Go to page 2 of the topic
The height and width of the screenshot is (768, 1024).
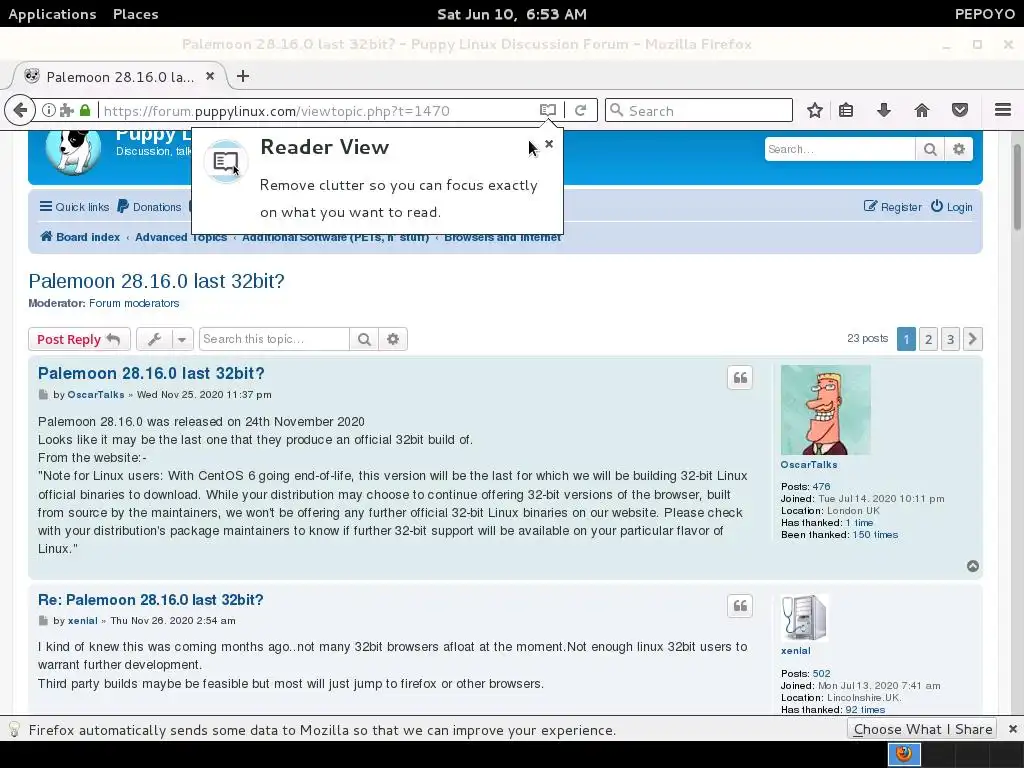(928, 339)
